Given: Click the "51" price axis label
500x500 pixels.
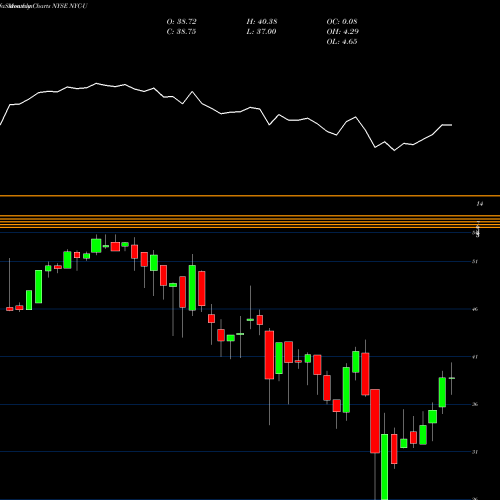Looking at the screenshot, I should (x=475, y=261).
